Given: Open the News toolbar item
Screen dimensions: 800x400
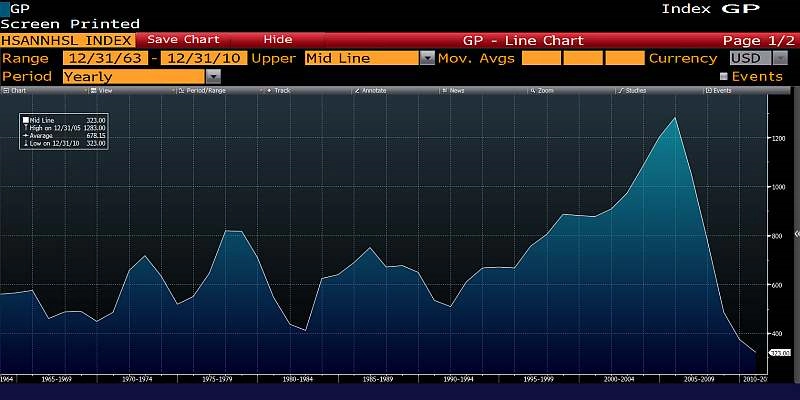Looking at the screenshot, I should (455, 91).
